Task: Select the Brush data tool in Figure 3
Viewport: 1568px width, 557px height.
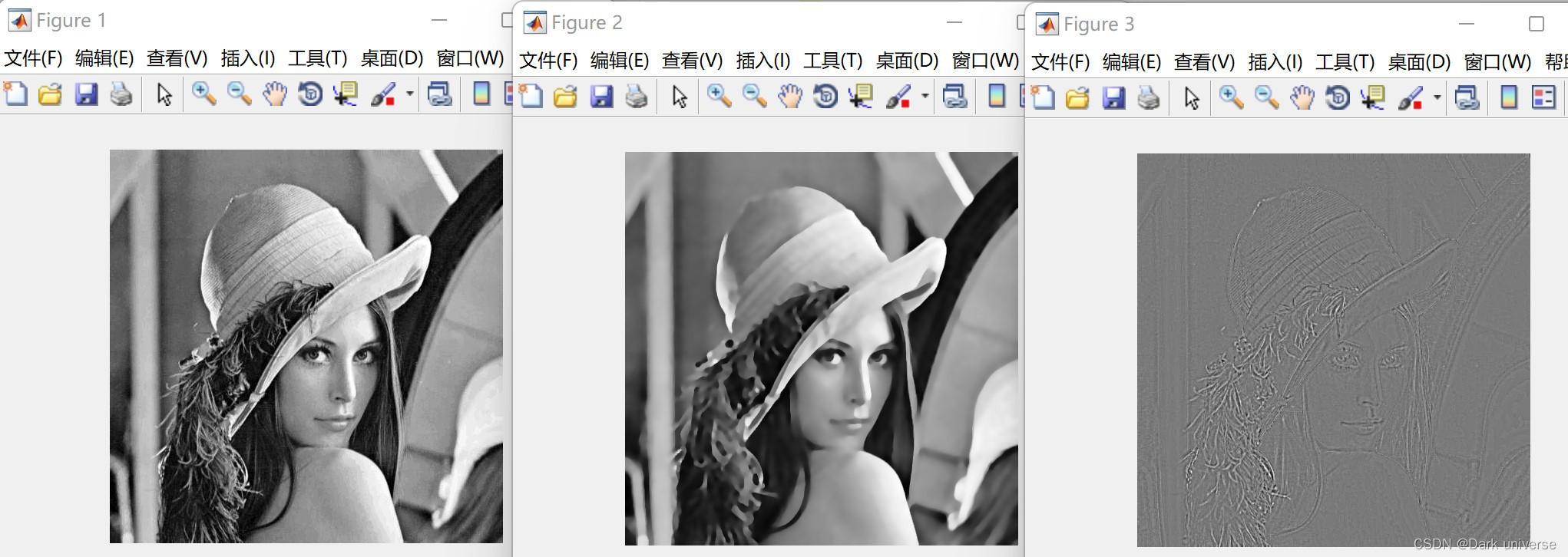Action: [1411, 98]
